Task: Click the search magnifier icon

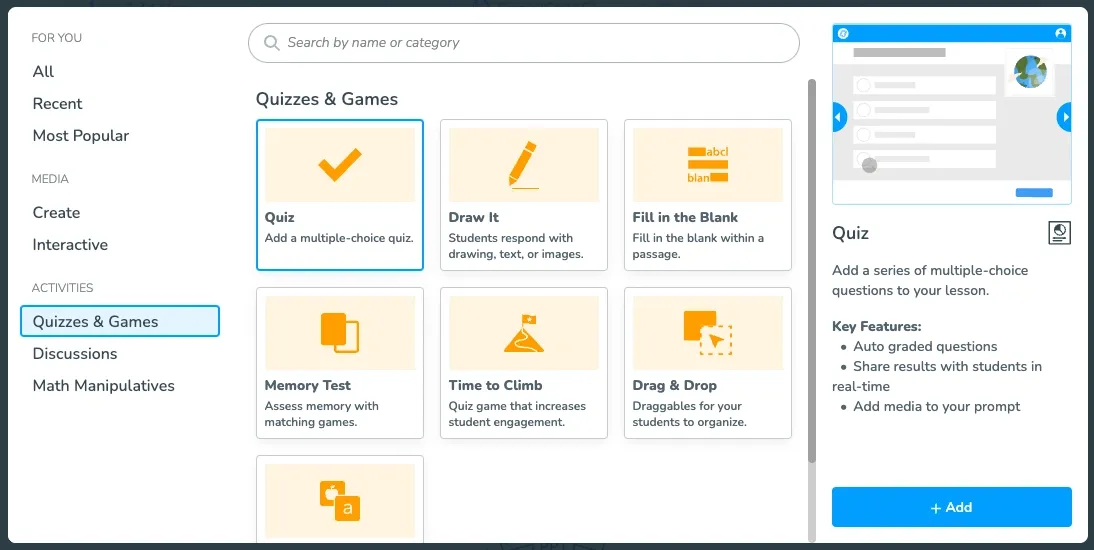Action: [271, 43]
